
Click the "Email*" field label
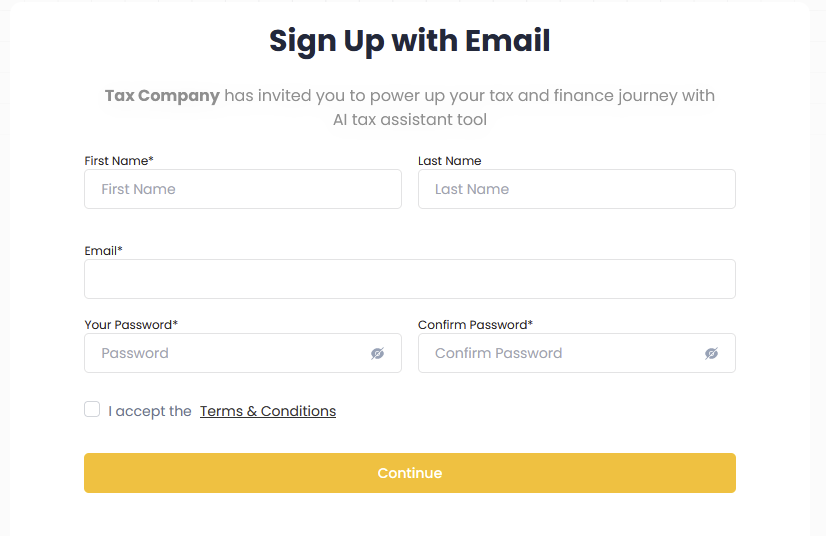pyautogui.click(x=103, y=251)
